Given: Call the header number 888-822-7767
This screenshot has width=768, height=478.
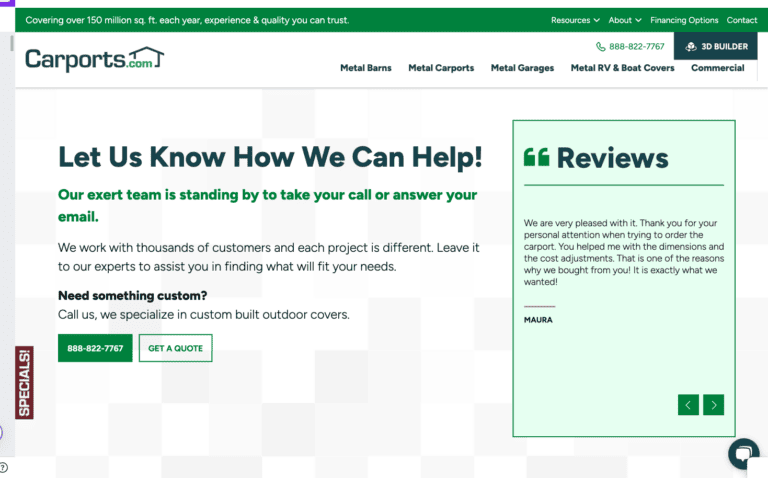Looking at the screenshot, I should coord(636,47).
